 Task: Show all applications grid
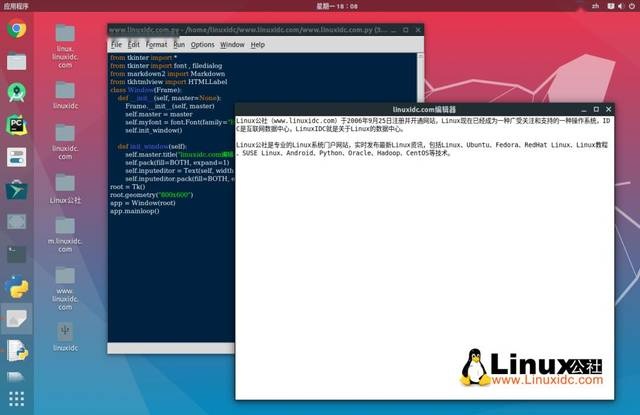tap(16, 399)
